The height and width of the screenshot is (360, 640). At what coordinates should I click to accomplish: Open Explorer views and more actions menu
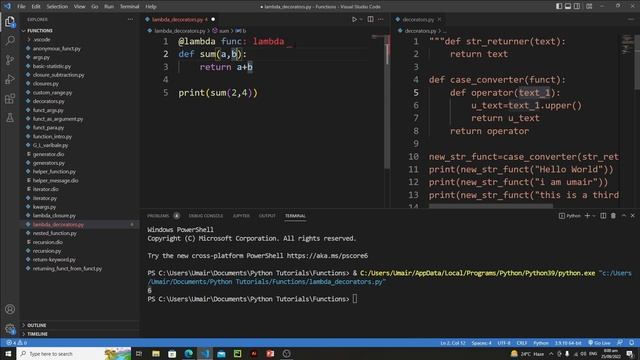(130, 19)
